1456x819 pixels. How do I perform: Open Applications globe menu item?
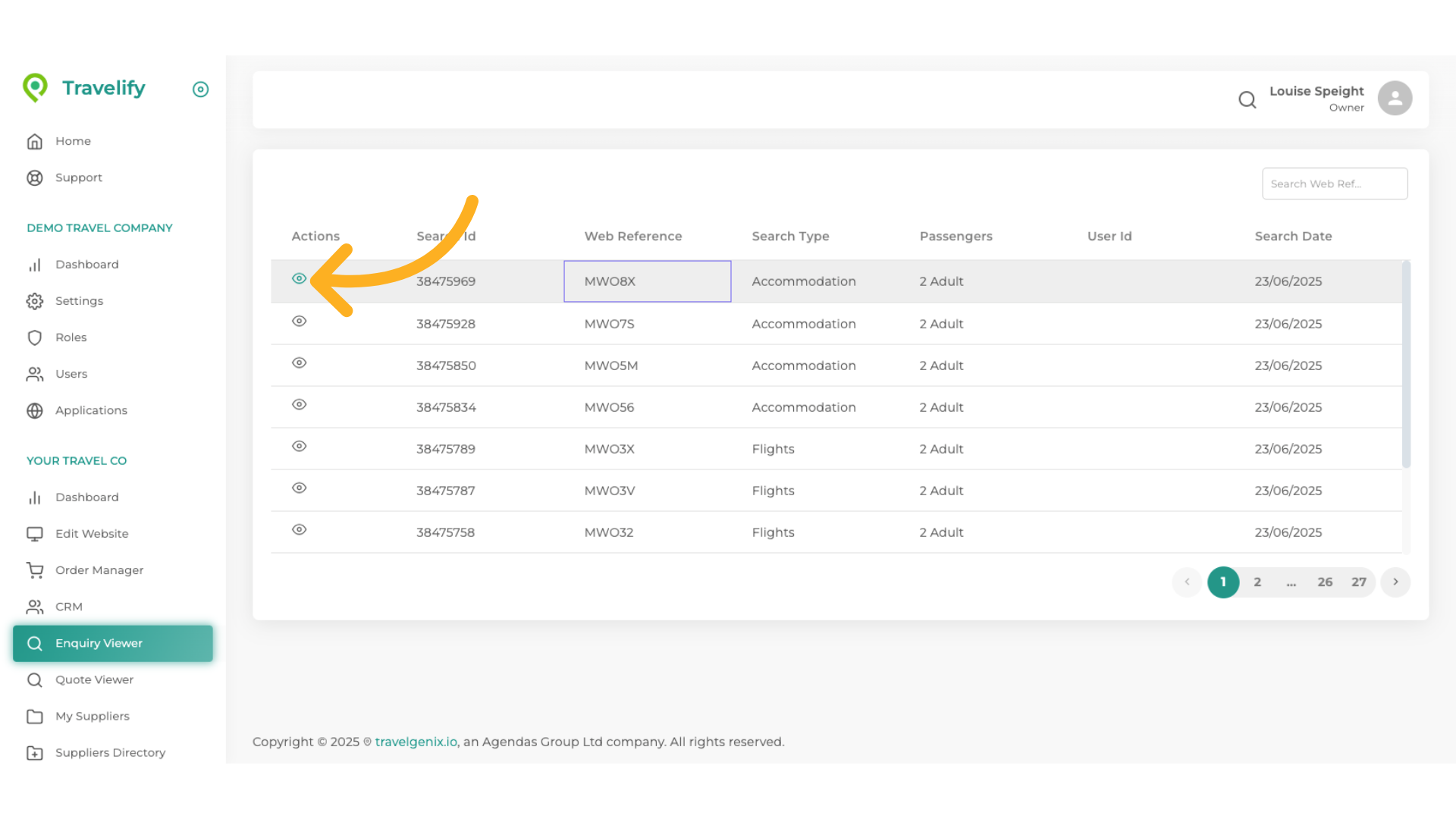[x=90, y=410]
